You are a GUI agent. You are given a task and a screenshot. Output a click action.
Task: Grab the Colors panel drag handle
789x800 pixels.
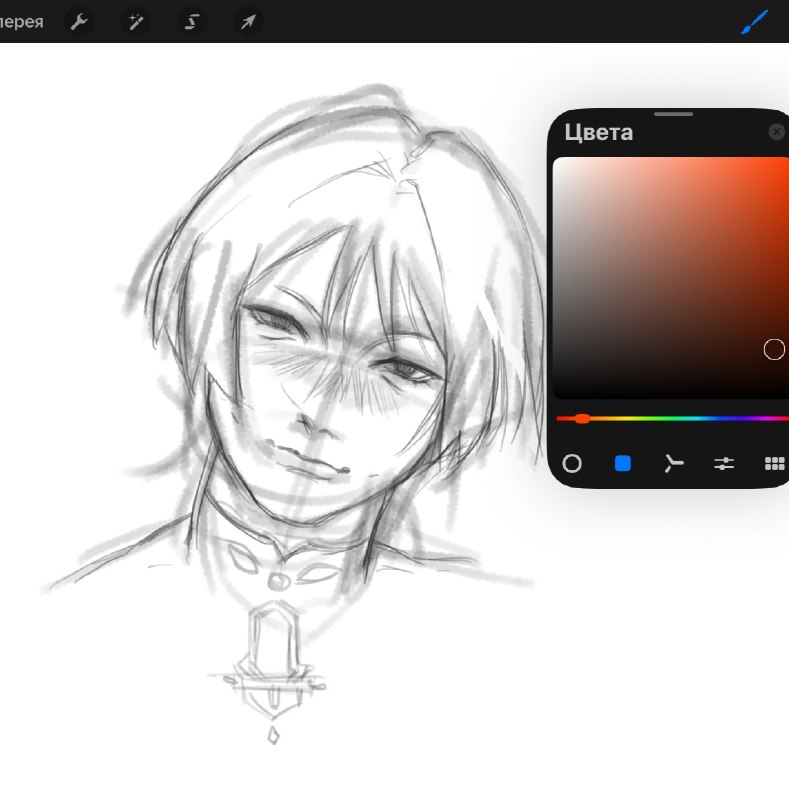[x=673, y=114]
